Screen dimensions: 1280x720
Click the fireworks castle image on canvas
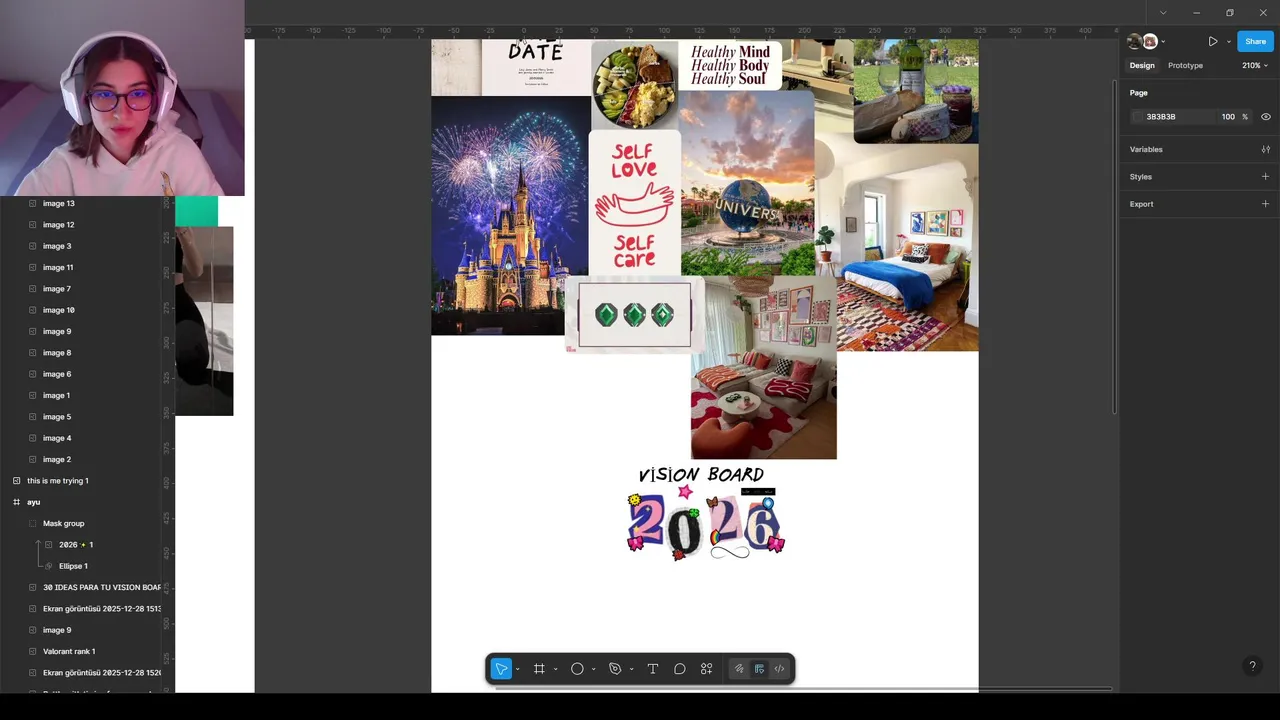coord(509,216)
